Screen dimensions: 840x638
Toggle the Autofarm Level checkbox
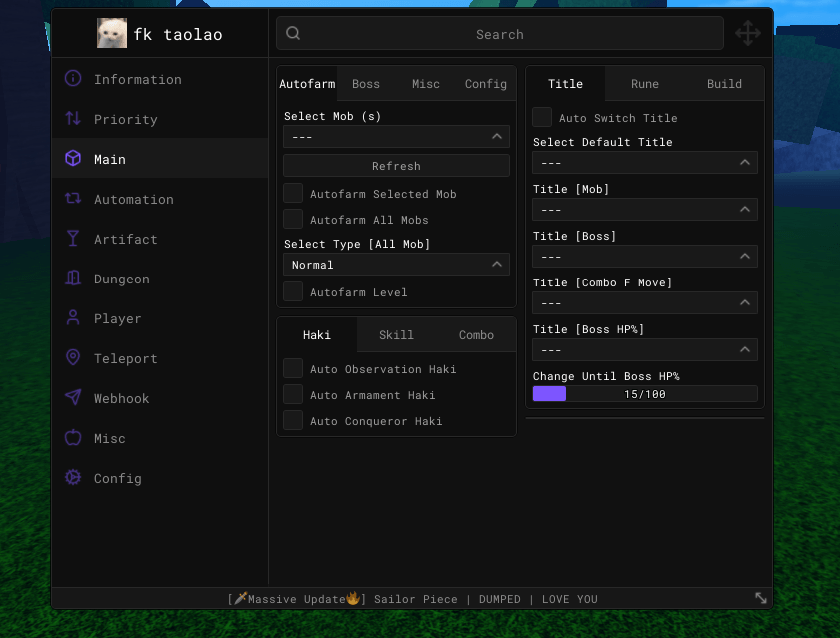(293, 291)
